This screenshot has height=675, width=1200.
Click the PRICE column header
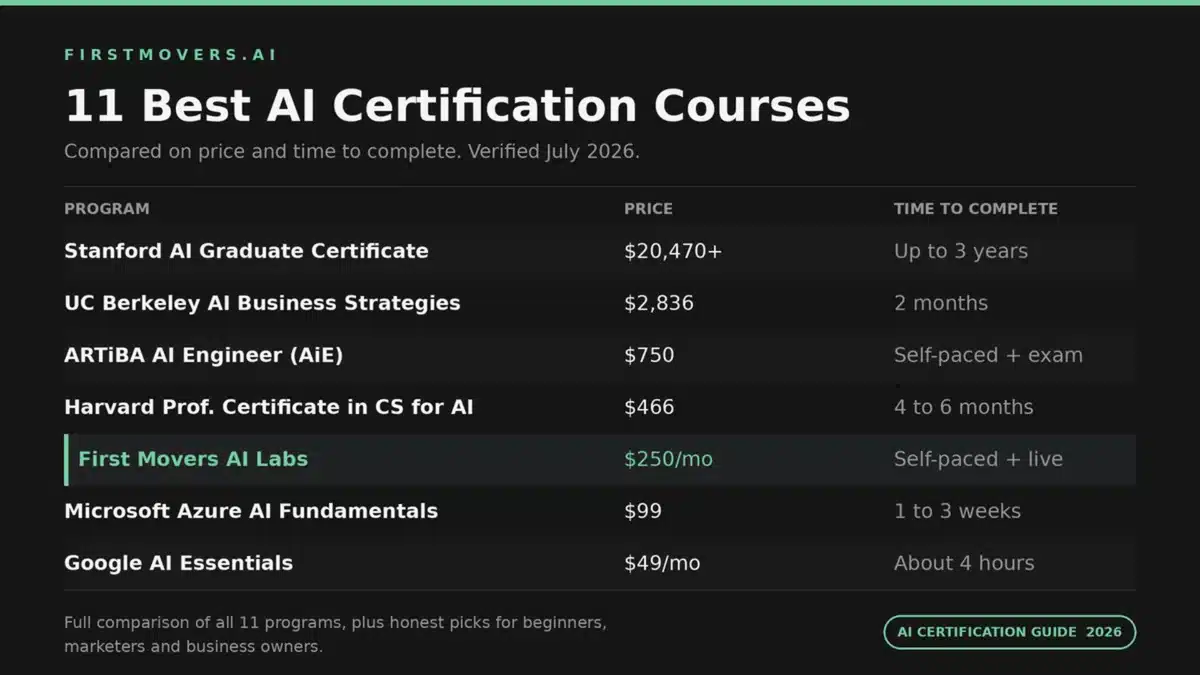(x=648, y=209)
